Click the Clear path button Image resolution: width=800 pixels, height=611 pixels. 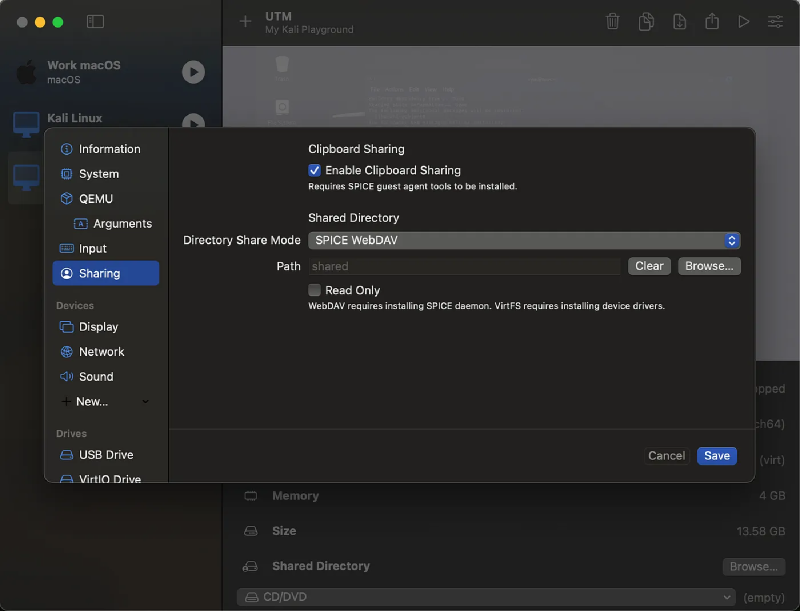649,266
